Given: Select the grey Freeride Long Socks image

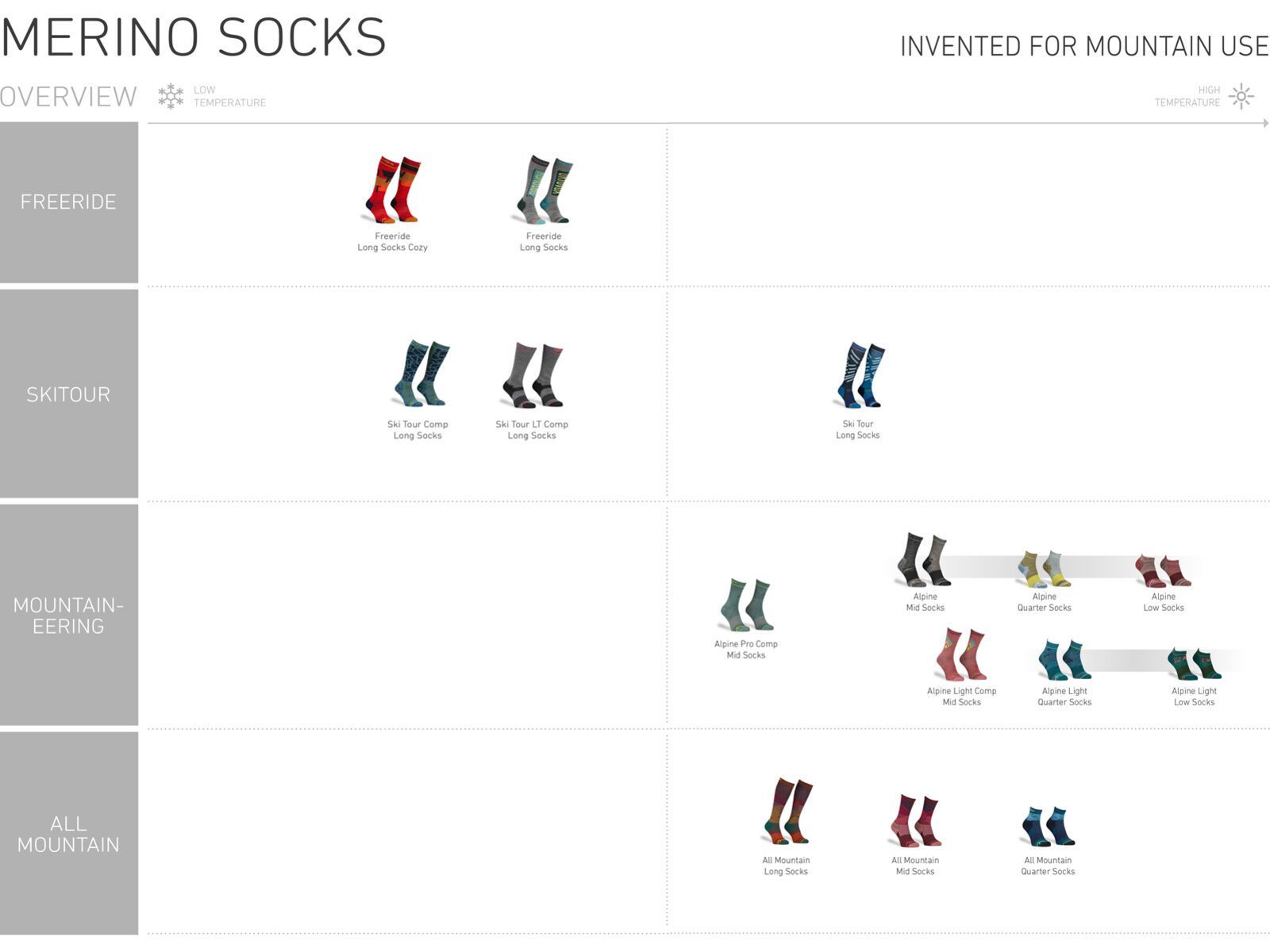Looking at the screenshot, I should coord(544,190).
